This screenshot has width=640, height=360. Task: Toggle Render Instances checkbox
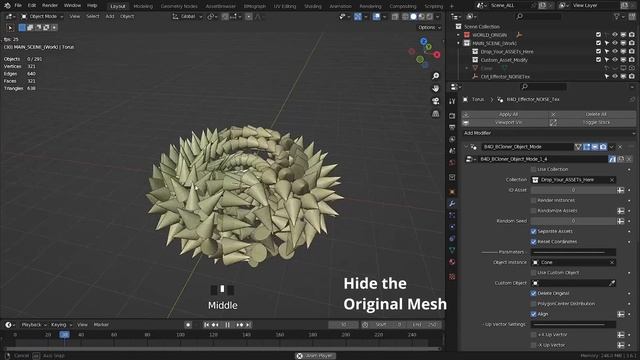point(533,200)
